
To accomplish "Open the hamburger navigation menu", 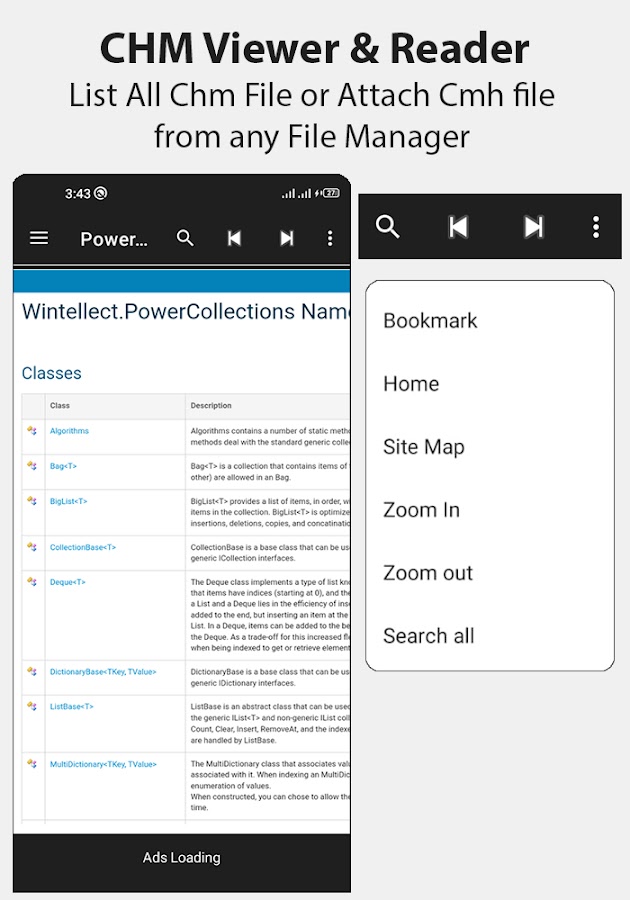I will click(x=39, y=238).
